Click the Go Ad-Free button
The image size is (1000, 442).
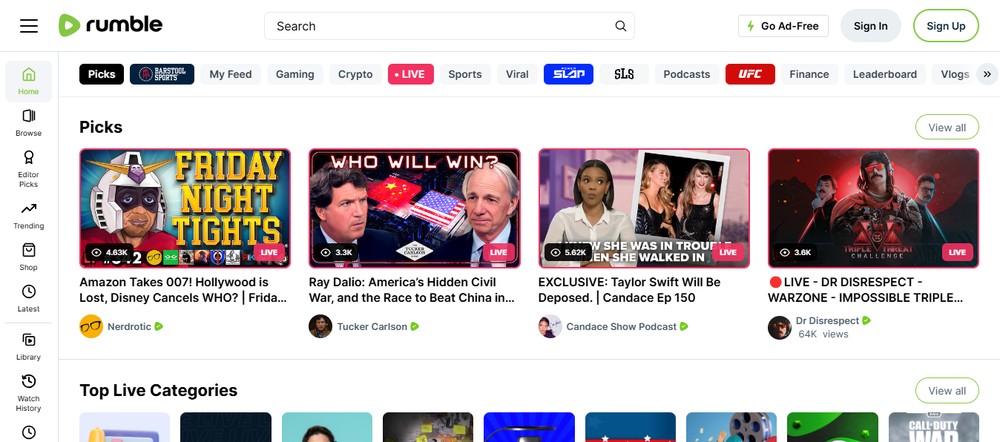click(x=783, y=26)
